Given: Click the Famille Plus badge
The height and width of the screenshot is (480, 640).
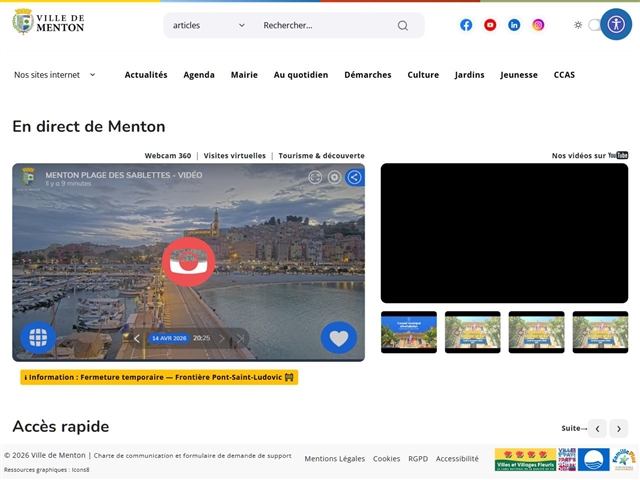Looking at the screenshot, I should click(x=624, y=459).
